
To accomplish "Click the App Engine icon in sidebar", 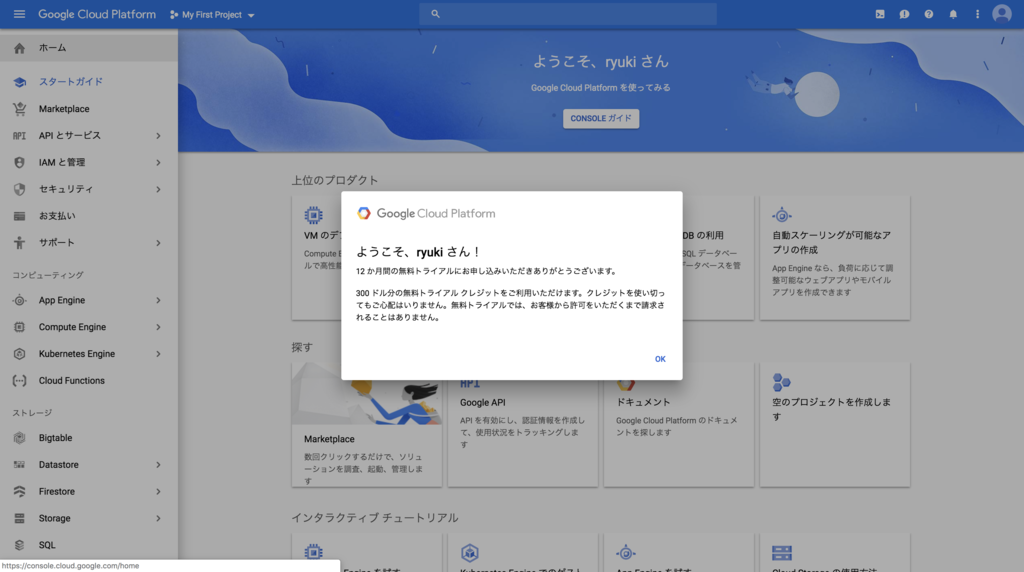I will 20,300.
